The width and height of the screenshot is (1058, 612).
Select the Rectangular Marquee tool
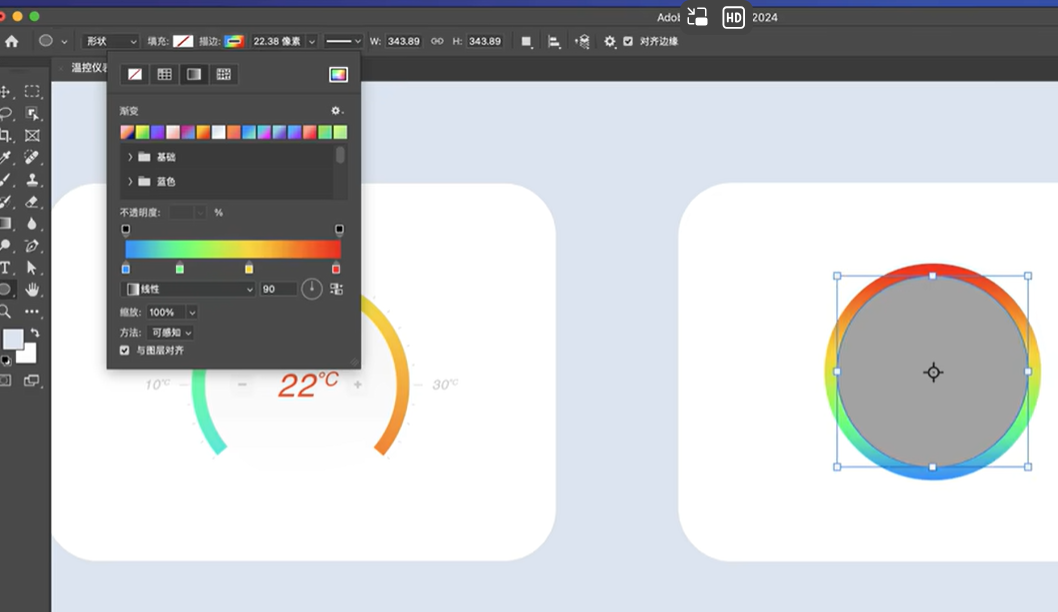tap(32, 92)
